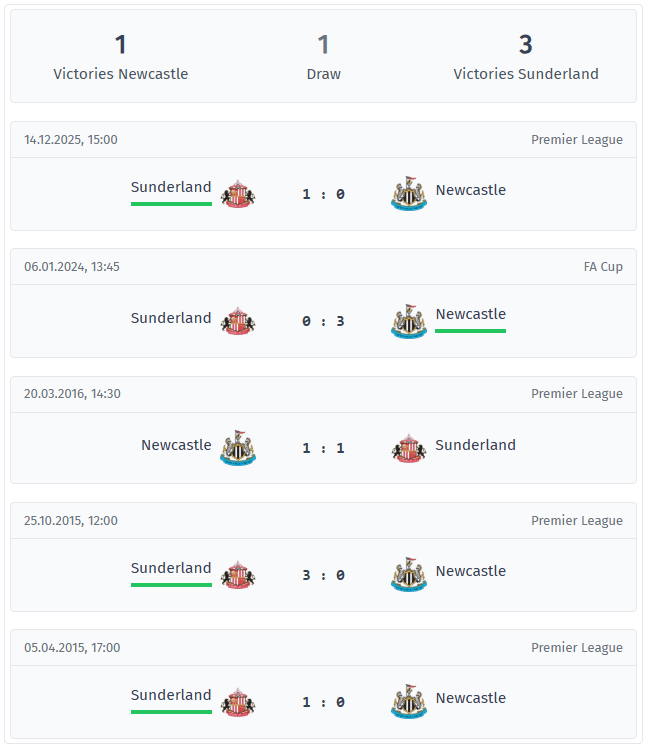
Task: Click the 1 : 0 score from 14.12.2025
Action: click(323, 194)
